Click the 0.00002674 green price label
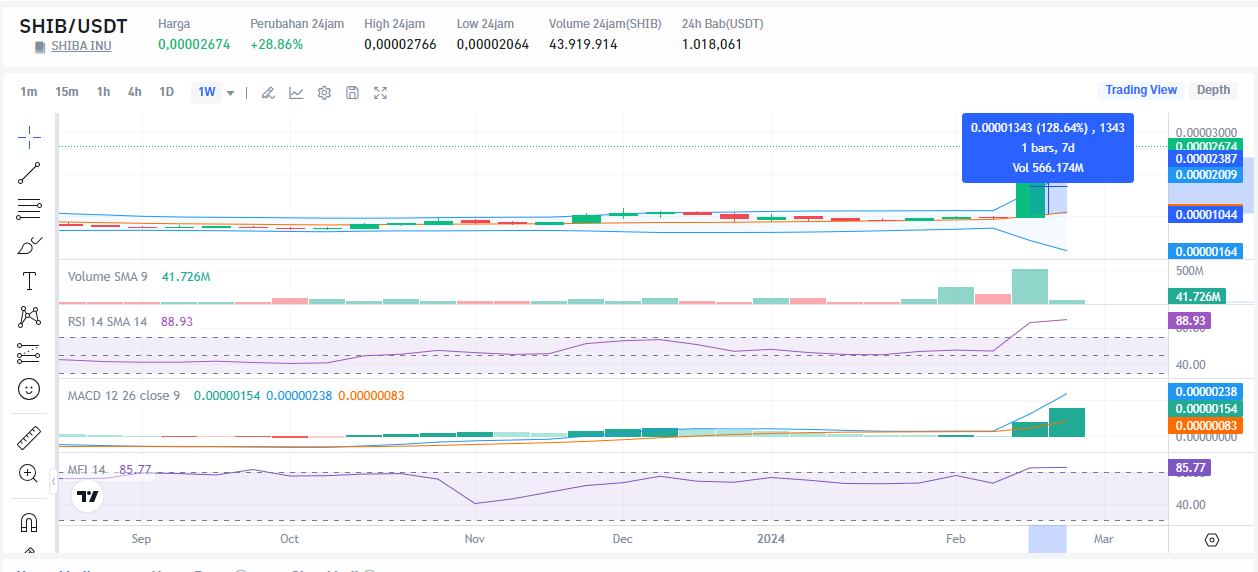Screen dimensions: 1258x572 pyautogui.click(x=1206, y=146)
